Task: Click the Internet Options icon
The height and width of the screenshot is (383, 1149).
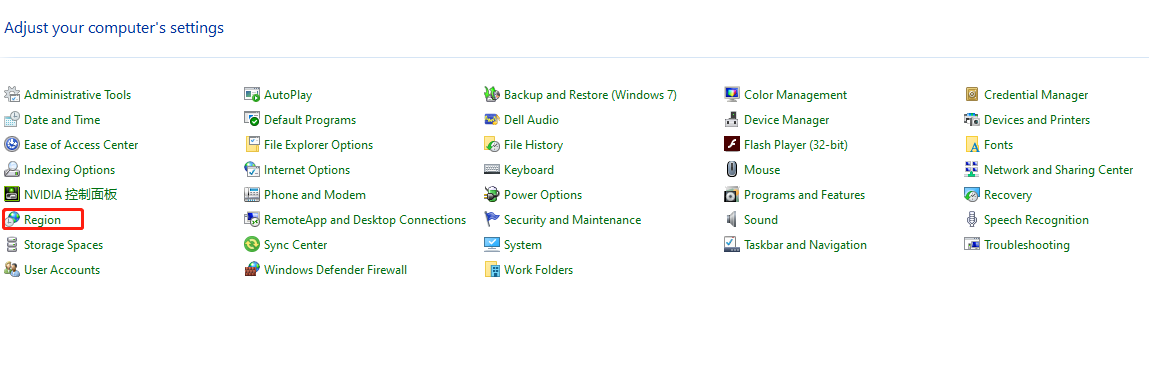Action: (x=252, y=169)
